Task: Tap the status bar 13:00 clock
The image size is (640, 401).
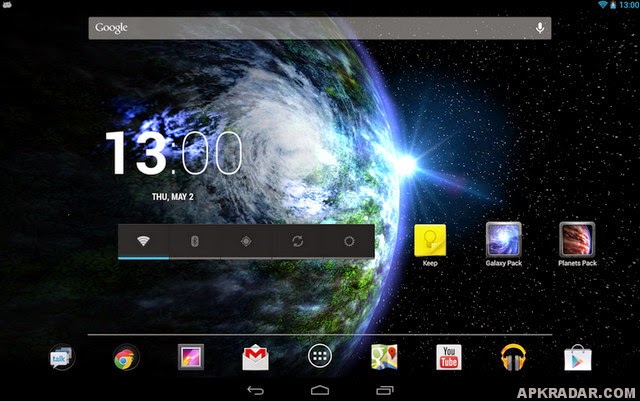Action: [x=629, y=5]
